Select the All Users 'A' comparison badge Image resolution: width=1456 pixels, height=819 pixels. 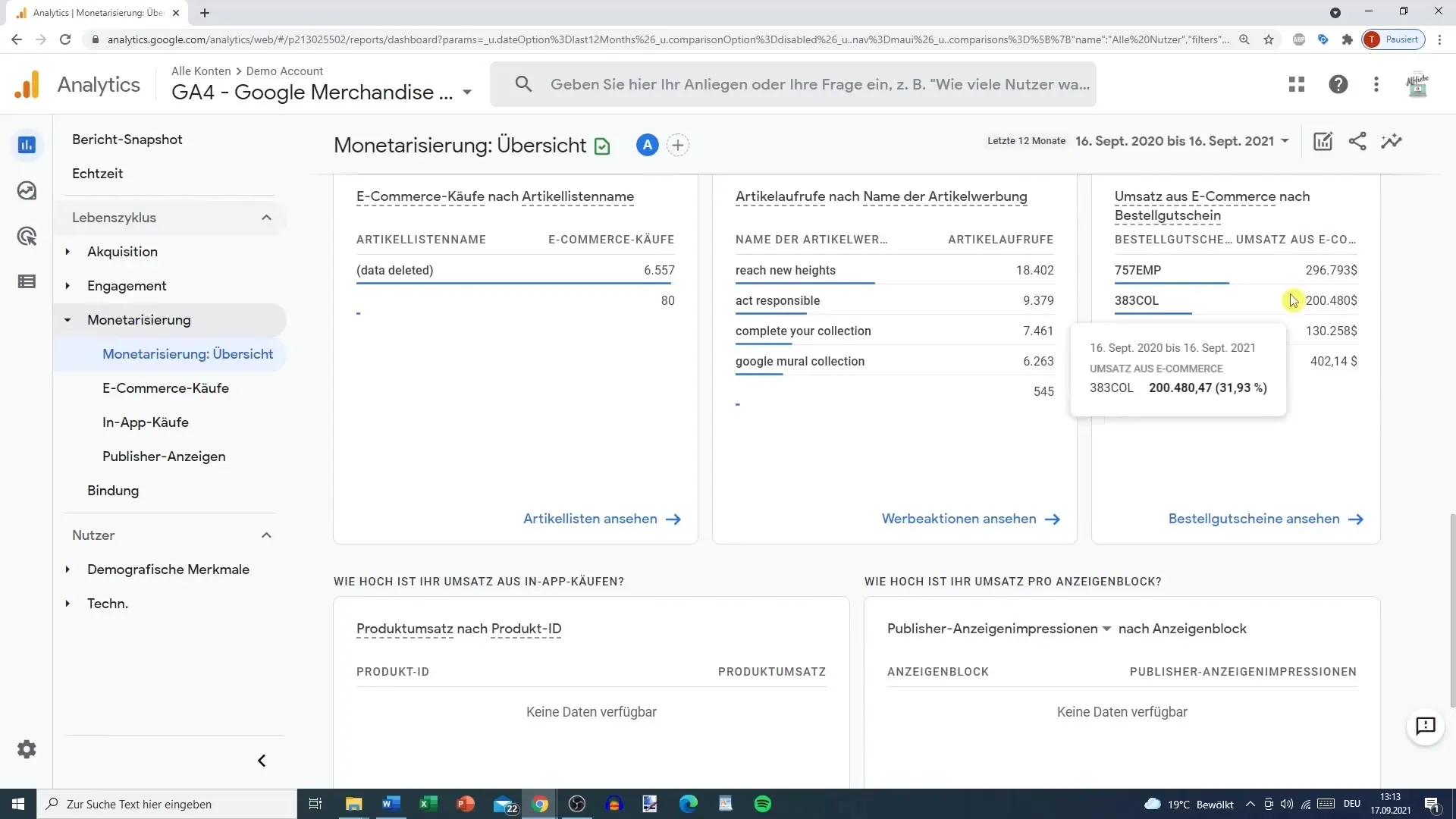[647, 145]
